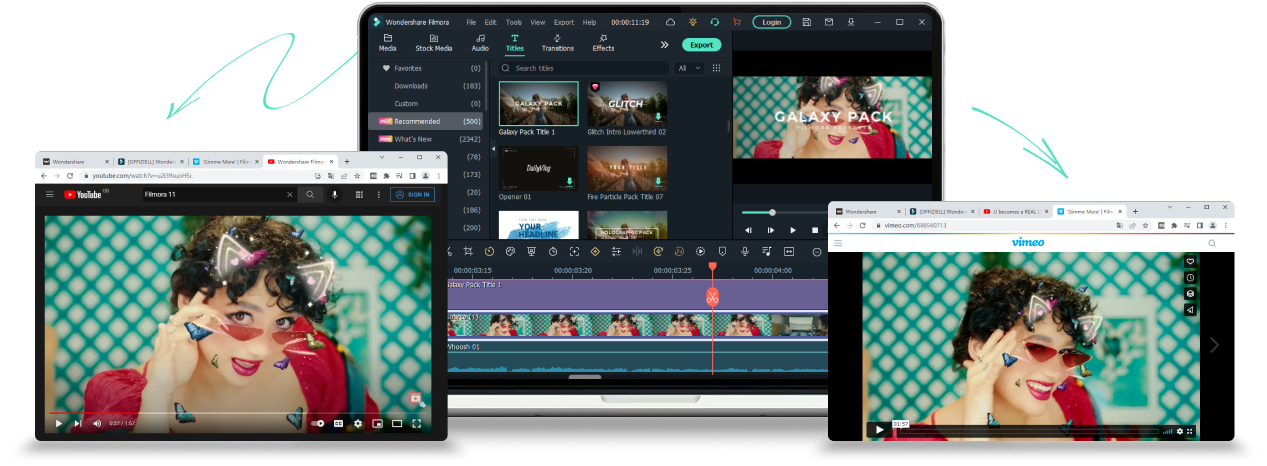Expand more tabs with the double-chevron icon

664,45
